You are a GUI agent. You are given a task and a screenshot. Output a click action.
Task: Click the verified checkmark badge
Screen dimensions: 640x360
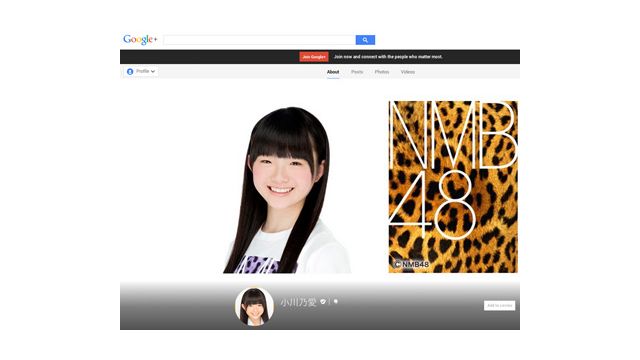(323, 302)
